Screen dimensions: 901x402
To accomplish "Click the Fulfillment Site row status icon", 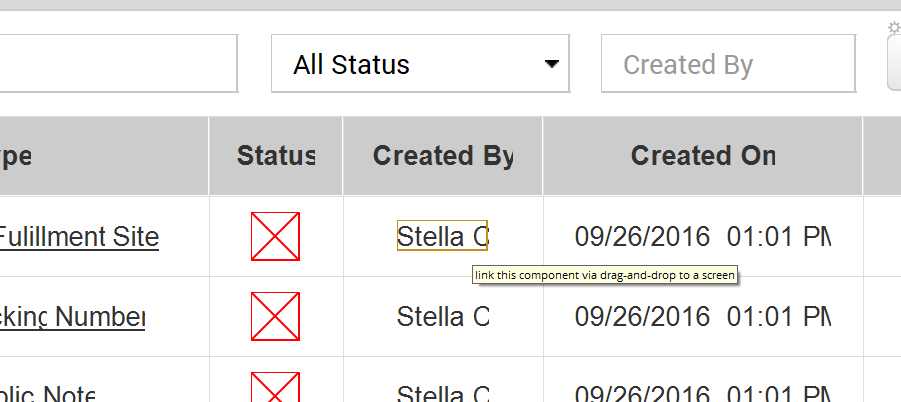I will click(x=275, y=237).
